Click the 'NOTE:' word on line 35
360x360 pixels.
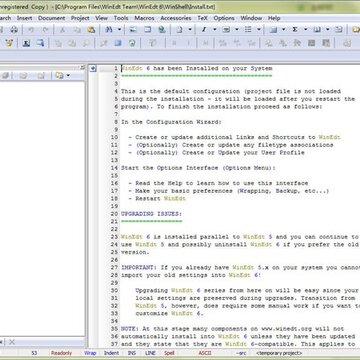130,329
